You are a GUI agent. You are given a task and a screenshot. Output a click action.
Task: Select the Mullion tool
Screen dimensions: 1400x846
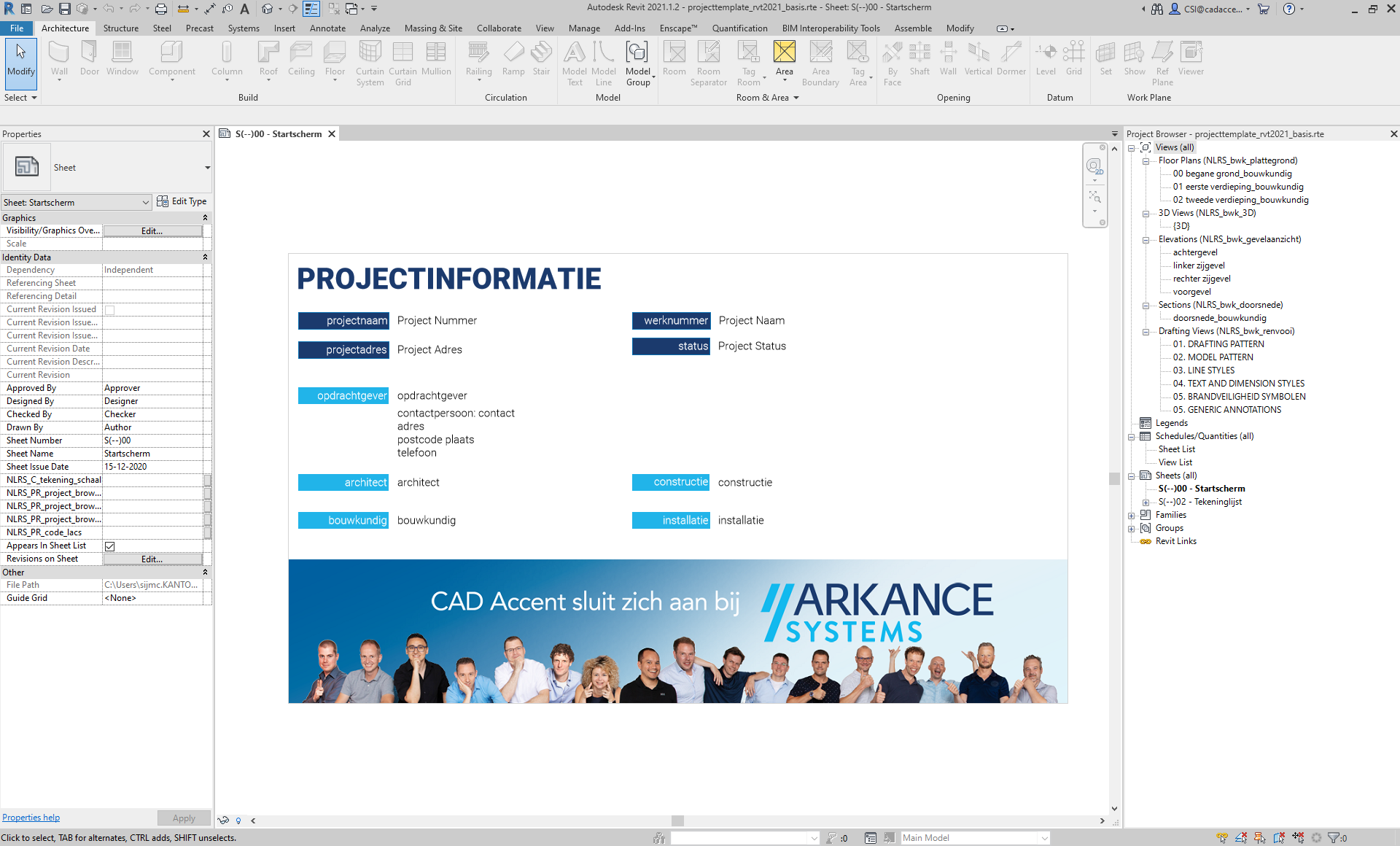[x=436, y=60]
